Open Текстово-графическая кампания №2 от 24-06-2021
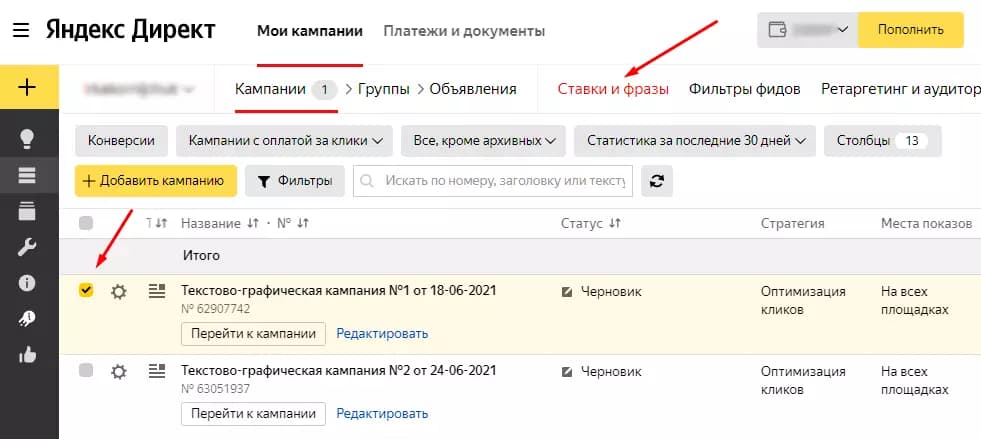The width and height of the screenshot is (981, 439). click(338, 371)
